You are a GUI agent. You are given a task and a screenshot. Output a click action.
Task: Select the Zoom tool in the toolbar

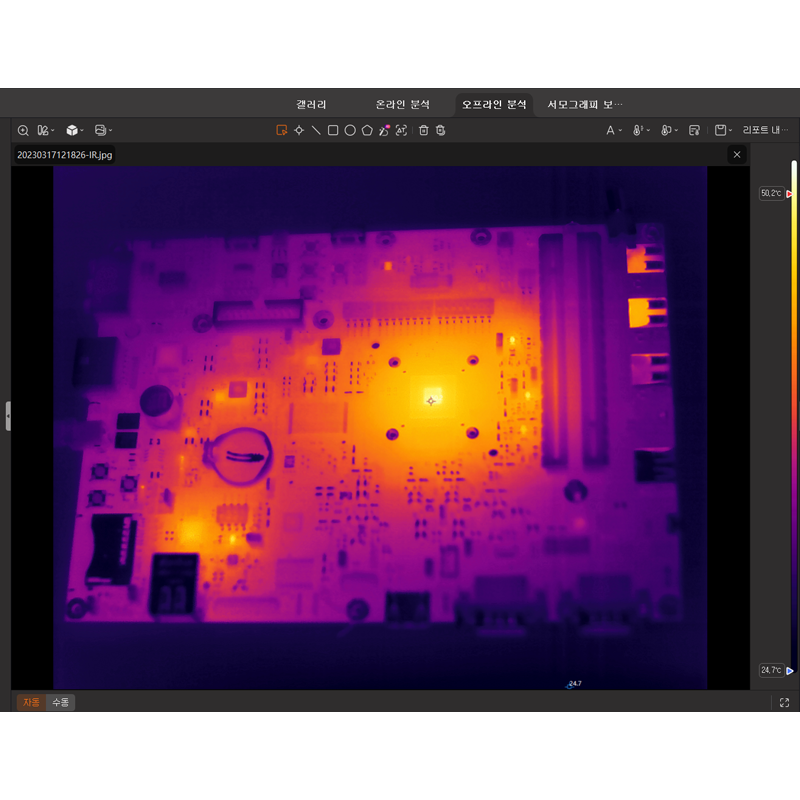(x=22, y=130)
